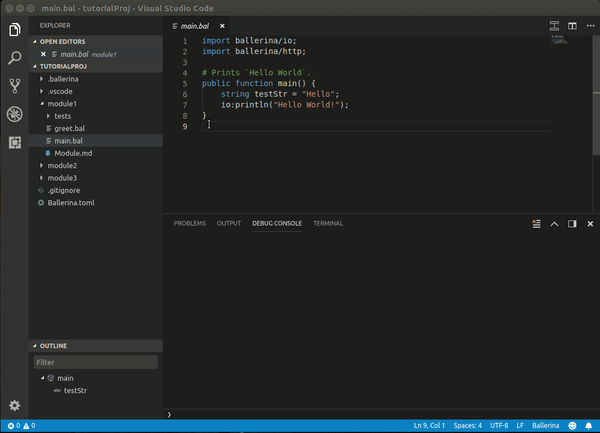Open the editor More Actions menu
The image size is (600, 433).
[590, 26]
